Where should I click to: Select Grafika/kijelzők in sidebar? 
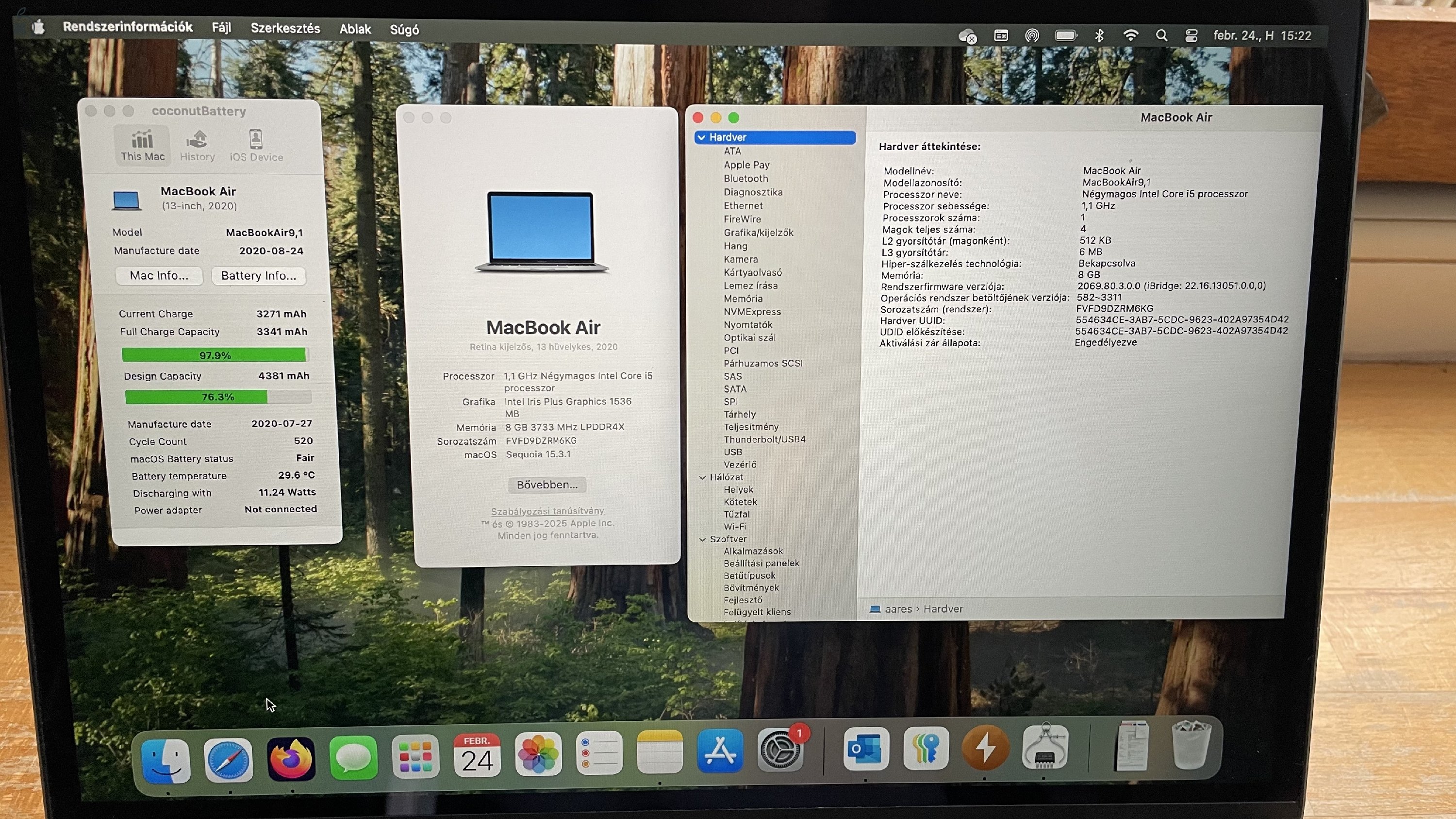(x=759, y=233)
